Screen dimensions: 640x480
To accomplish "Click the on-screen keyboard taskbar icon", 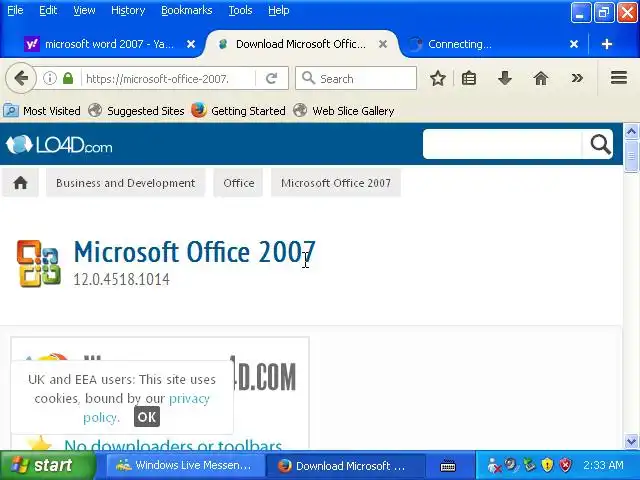I will pyautogui.click(x=448, y=465).
